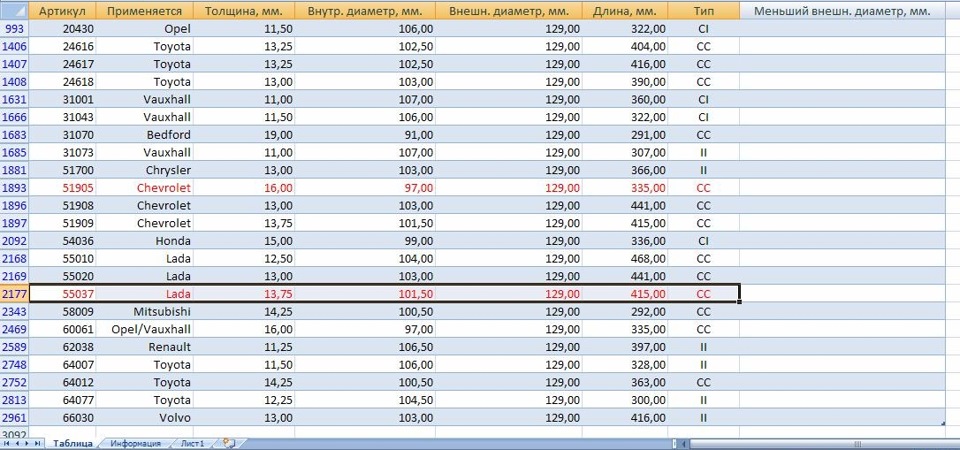Click the Bedford cell
This screenshot has width=960, height=450.
click(x=144, y=135)
